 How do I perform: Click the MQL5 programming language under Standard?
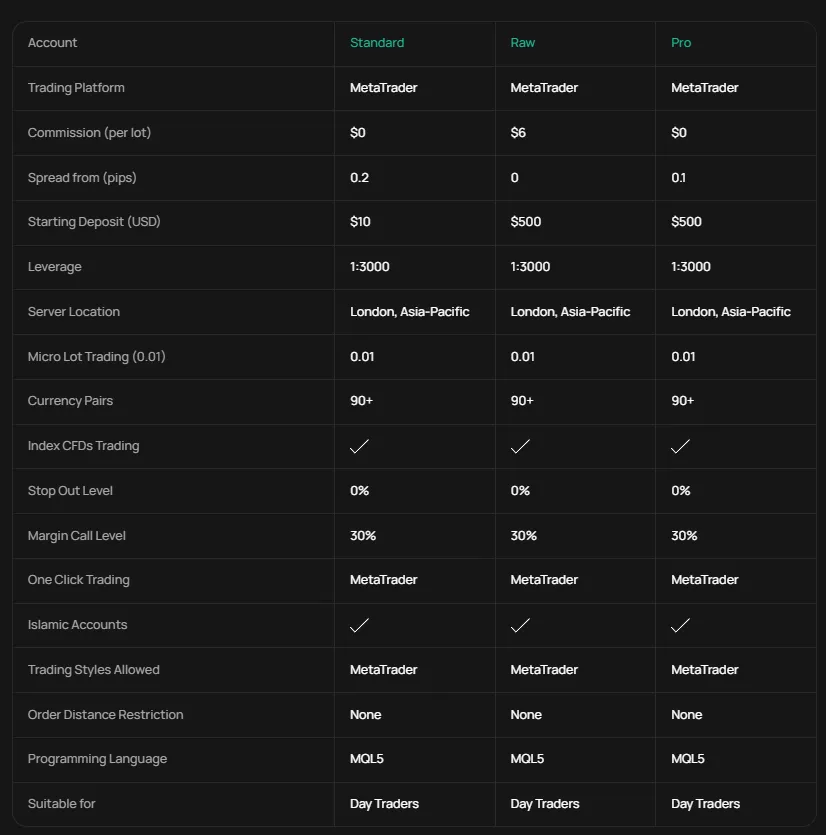(367, 759)
